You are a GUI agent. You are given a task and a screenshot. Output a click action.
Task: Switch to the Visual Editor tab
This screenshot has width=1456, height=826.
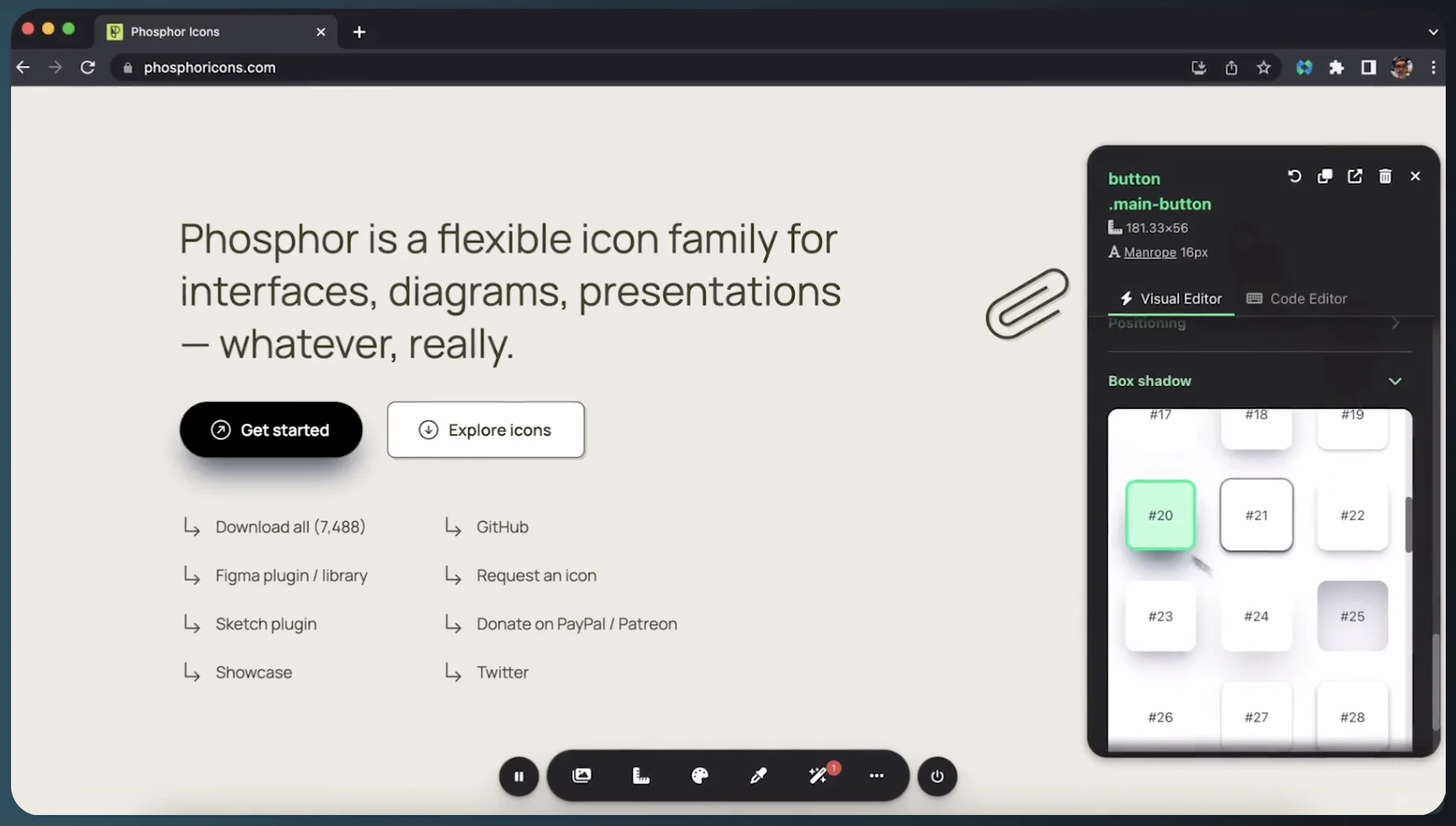[x=1171, y=299]
